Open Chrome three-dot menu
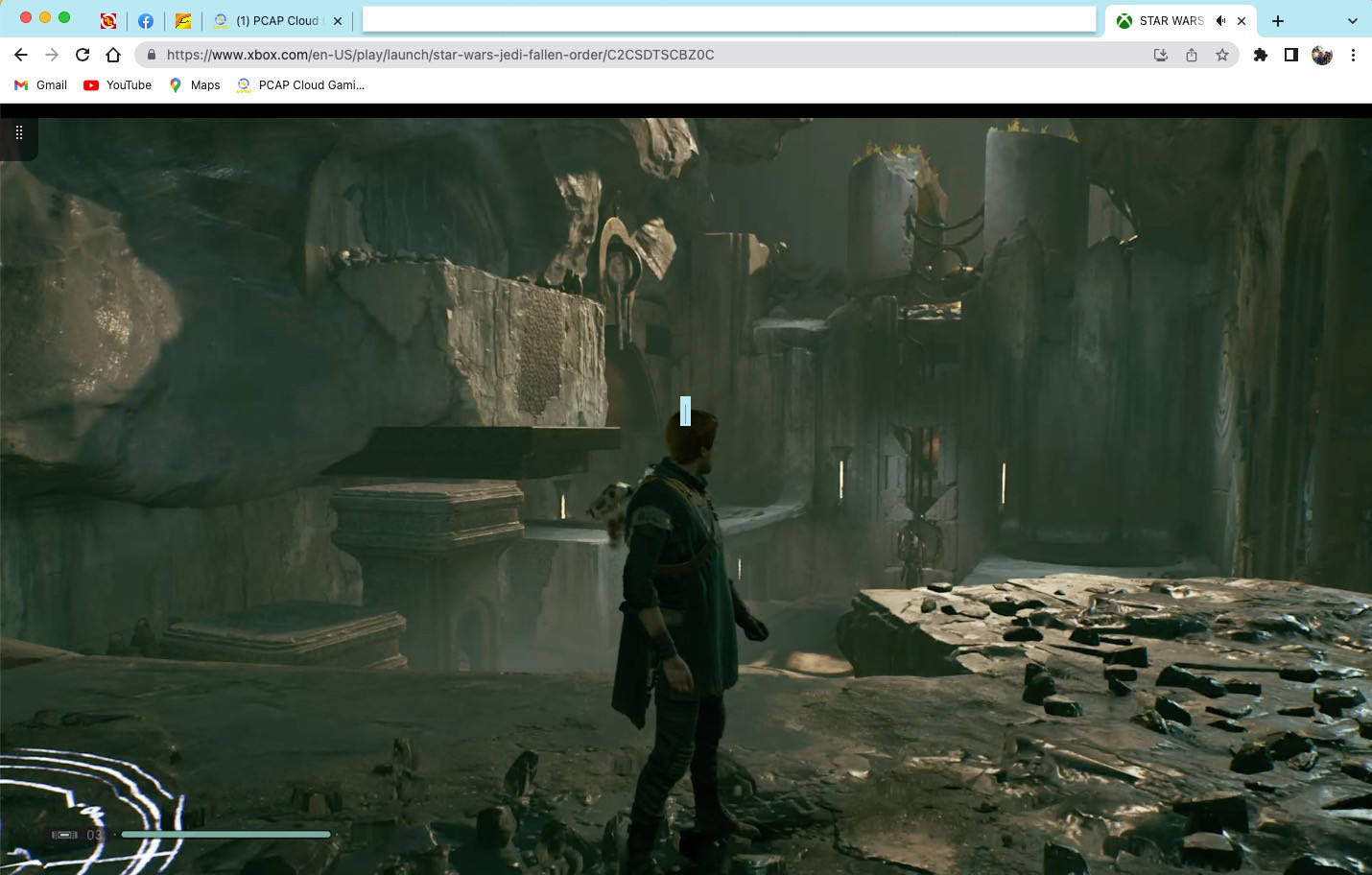Image resolution: width=1372 pixels, height=875 pixels. [1353, 55]
